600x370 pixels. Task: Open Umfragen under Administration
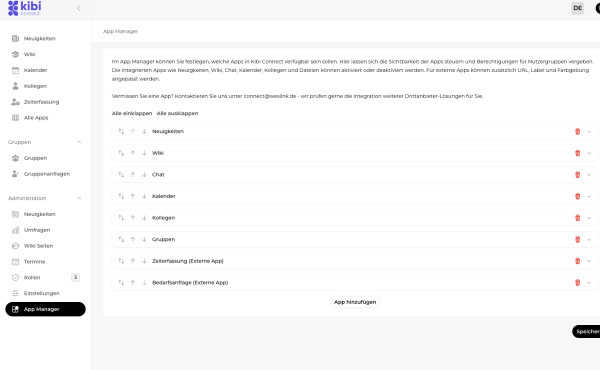click(x=45, y=230)
